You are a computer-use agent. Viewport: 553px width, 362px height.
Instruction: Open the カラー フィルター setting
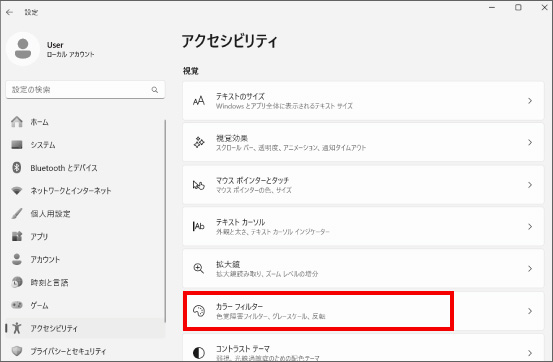pos(363,311)
